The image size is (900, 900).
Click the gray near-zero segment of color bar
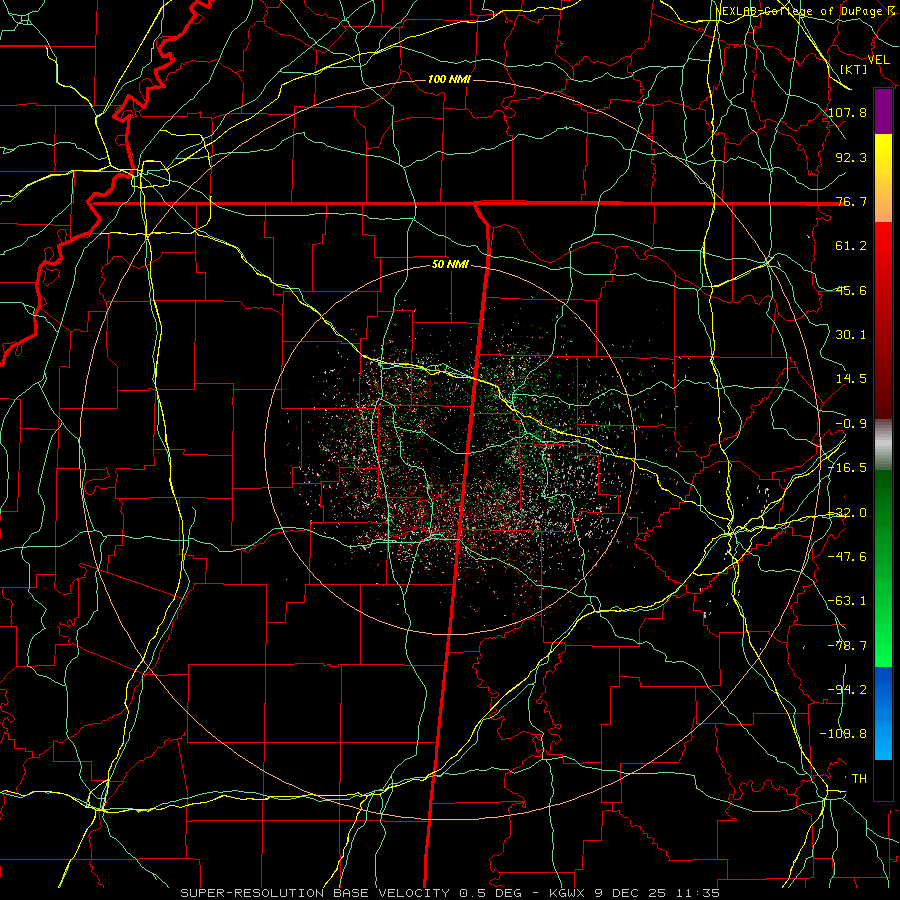click(x=883, y=445)
